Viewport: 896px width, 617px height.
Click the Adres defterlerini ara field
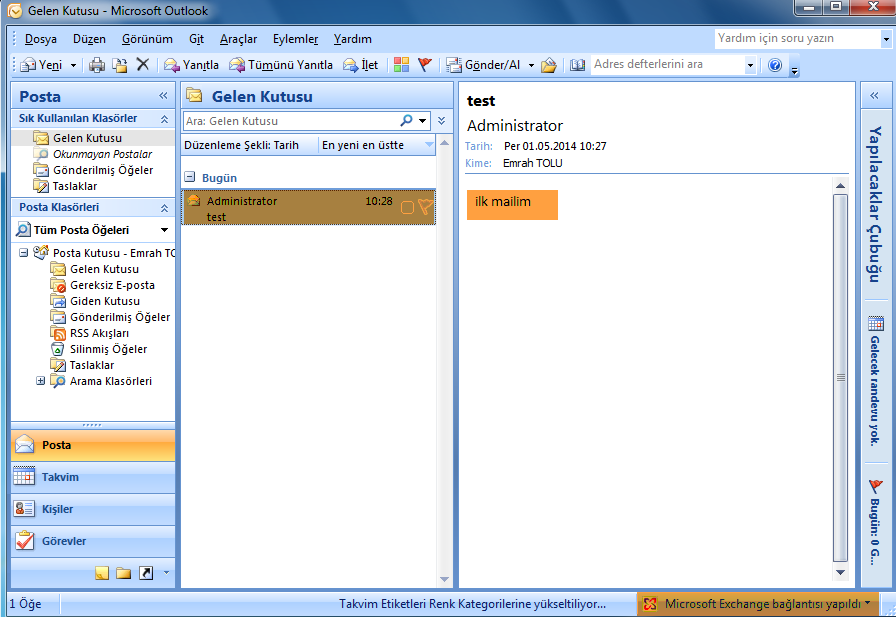(667, 65)
